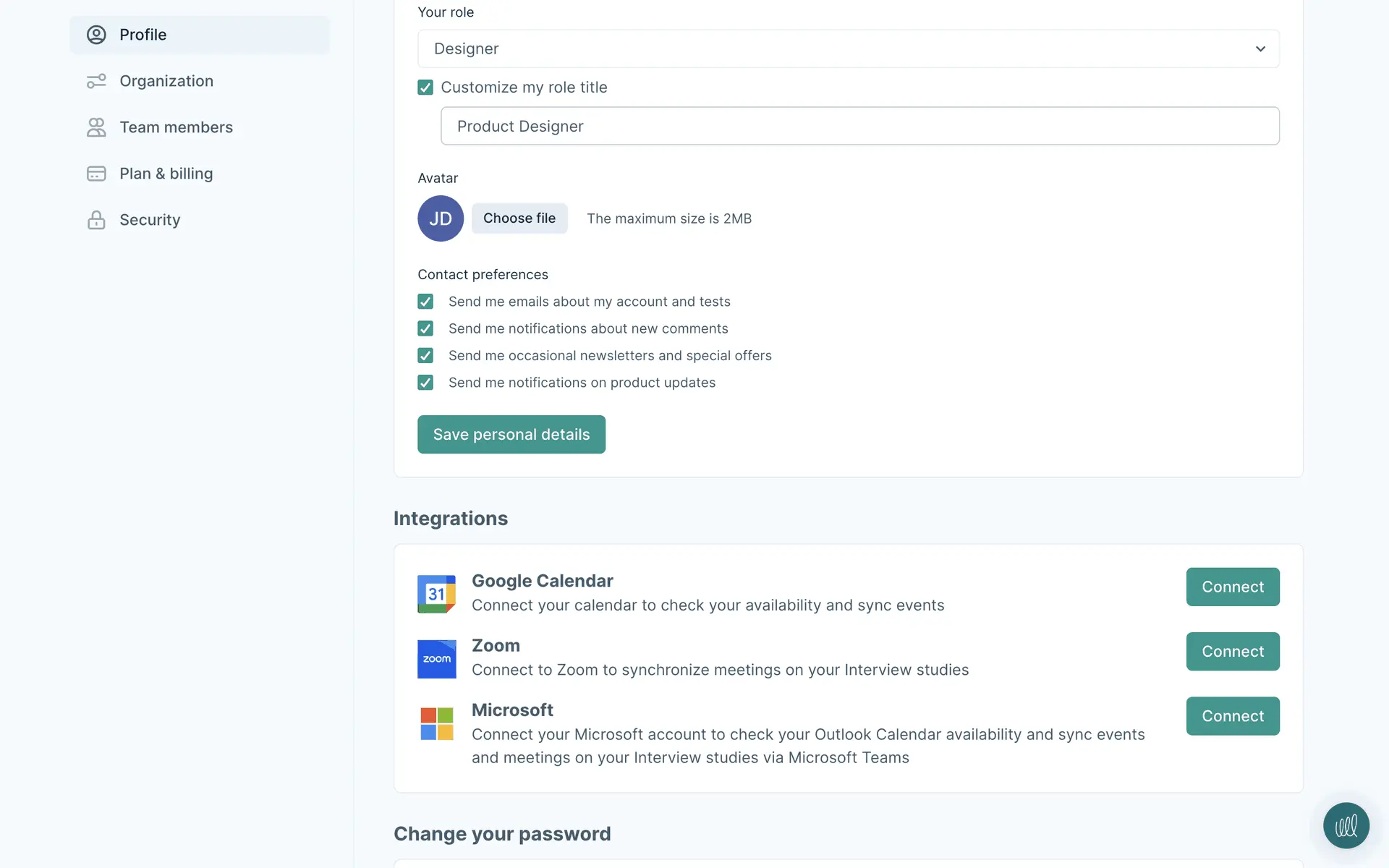1389x868 pixels.
Task: Click the Organization settings icon
Action: pyautogui.click(x=96, y=81)
